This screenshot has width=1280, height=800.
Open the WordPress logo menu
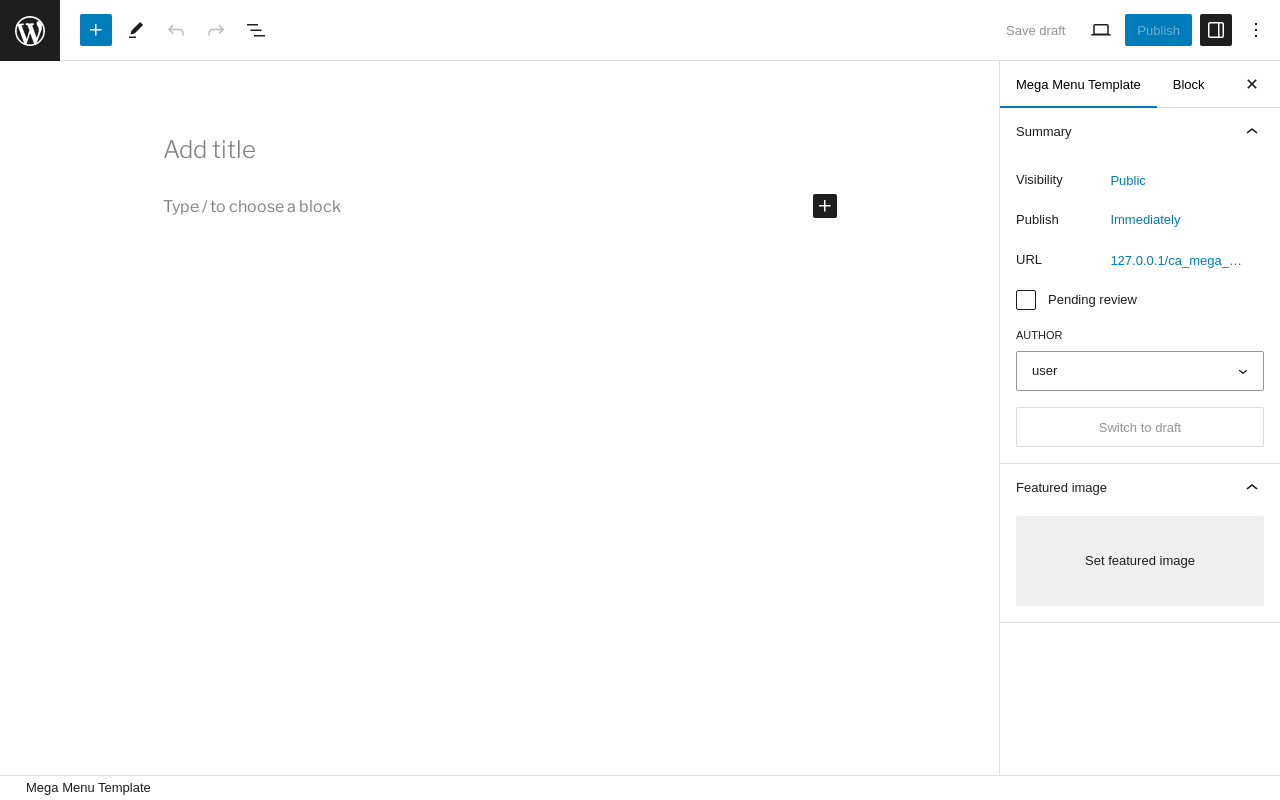coord(30,30)
